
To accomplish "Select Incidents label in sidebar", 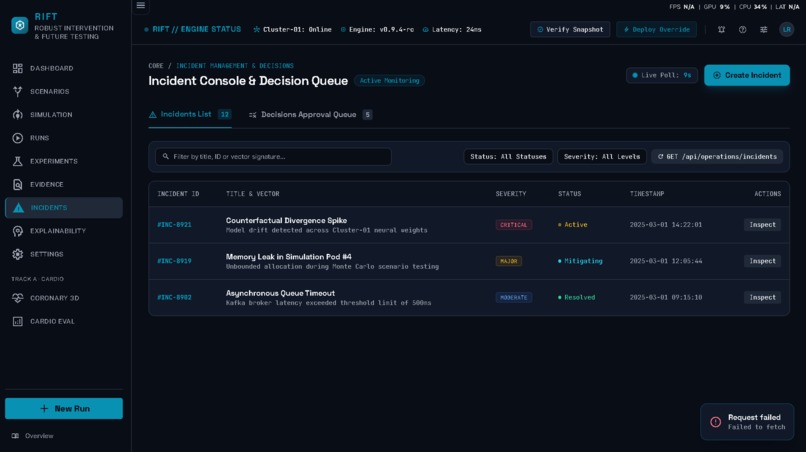I will (x=49, y=208).
